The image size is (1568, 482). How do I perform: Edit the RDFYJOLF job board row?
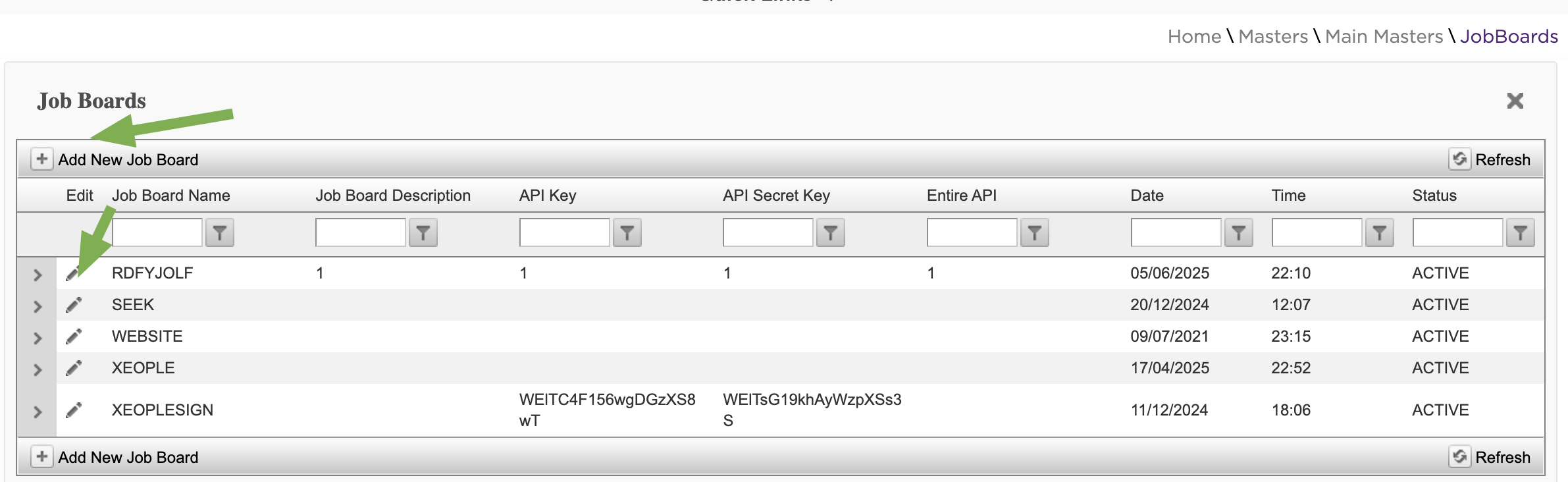pyautogui.click(x=73, y=273)
